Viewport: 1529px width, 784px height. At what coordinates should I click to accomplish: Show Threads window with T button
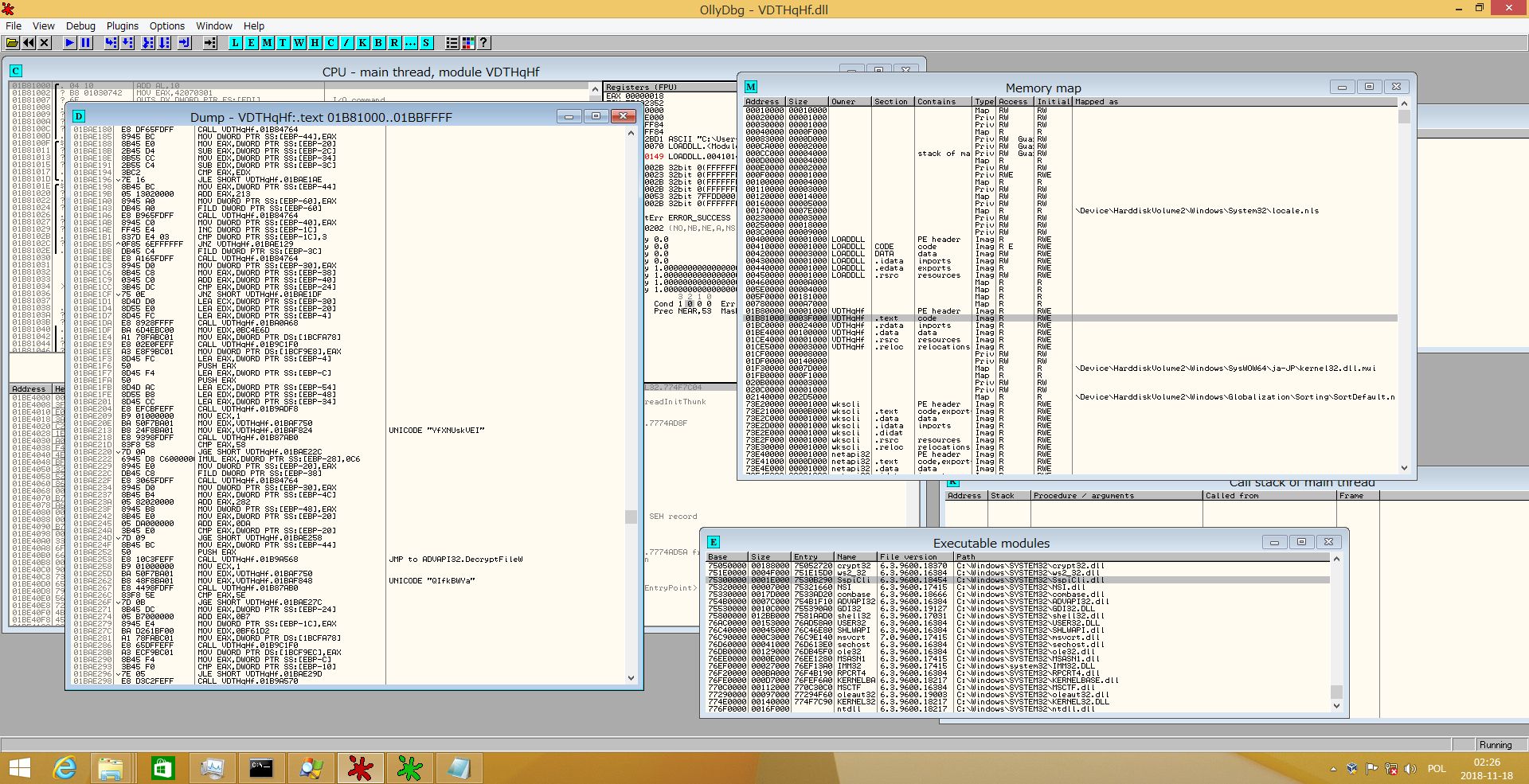tap(284, 43)
